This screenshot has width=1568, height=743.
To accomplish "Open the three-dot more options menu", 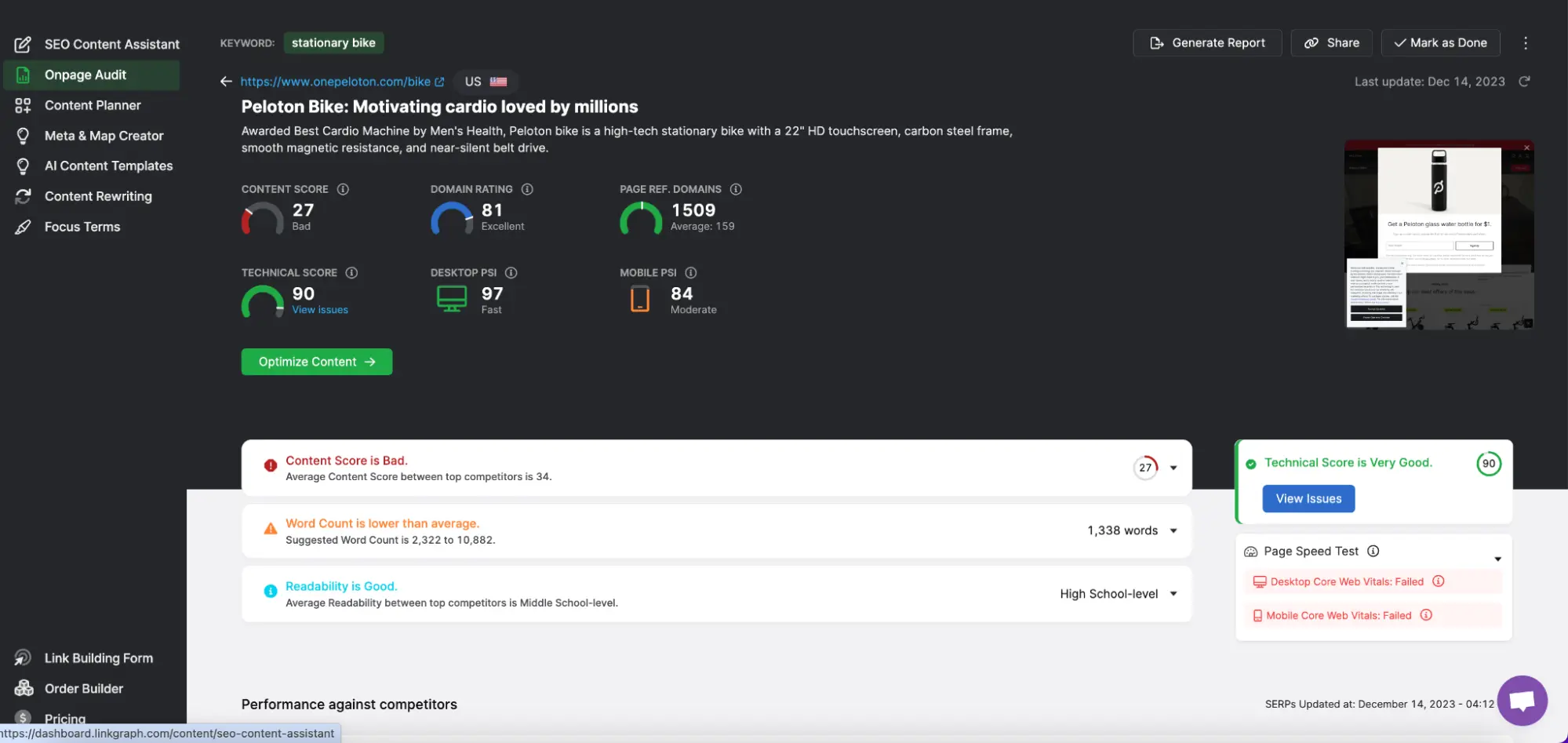I will 1526,43.
